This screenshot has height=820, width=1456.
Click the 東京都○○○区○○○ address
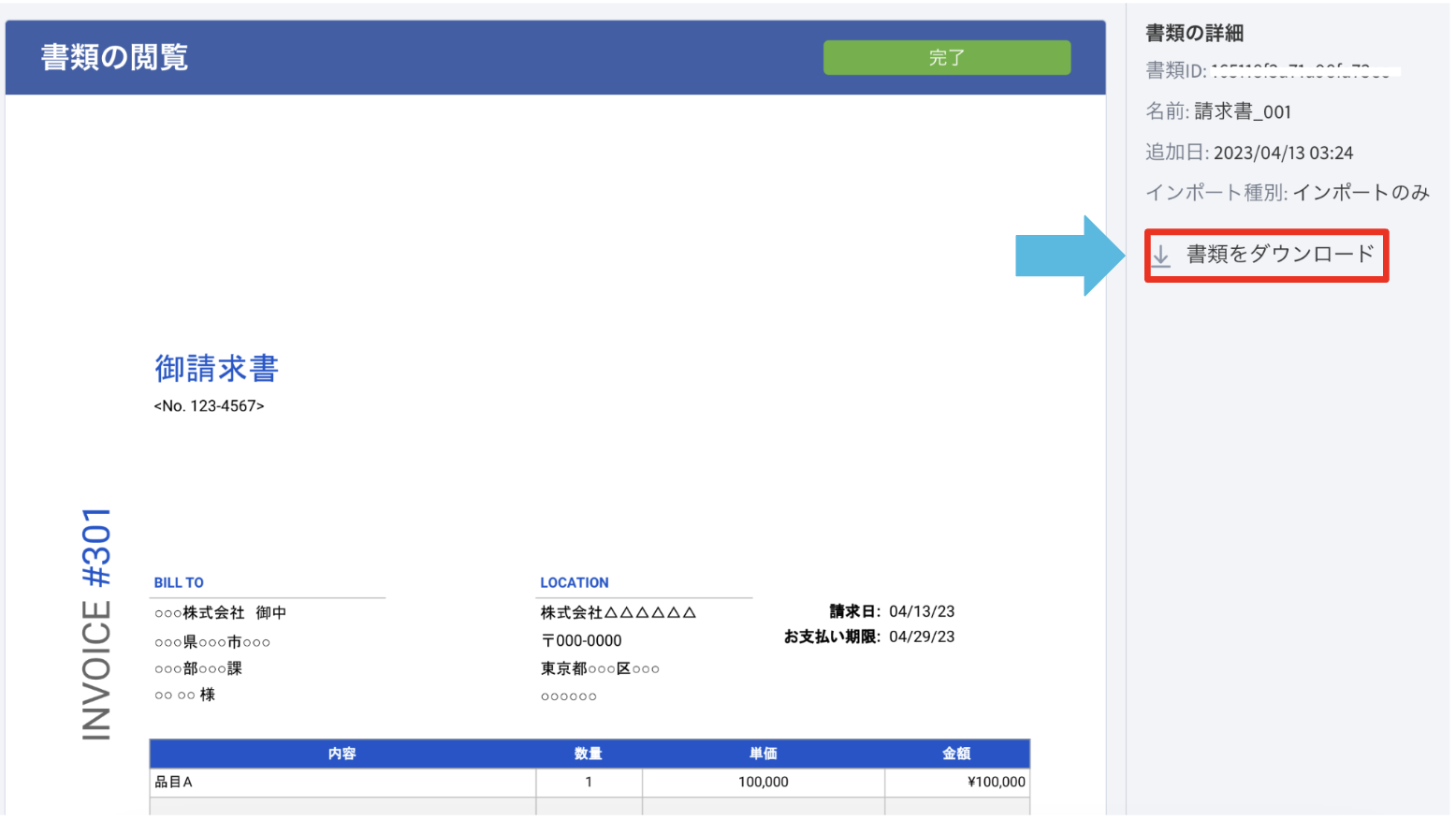[x=600, y=669]
